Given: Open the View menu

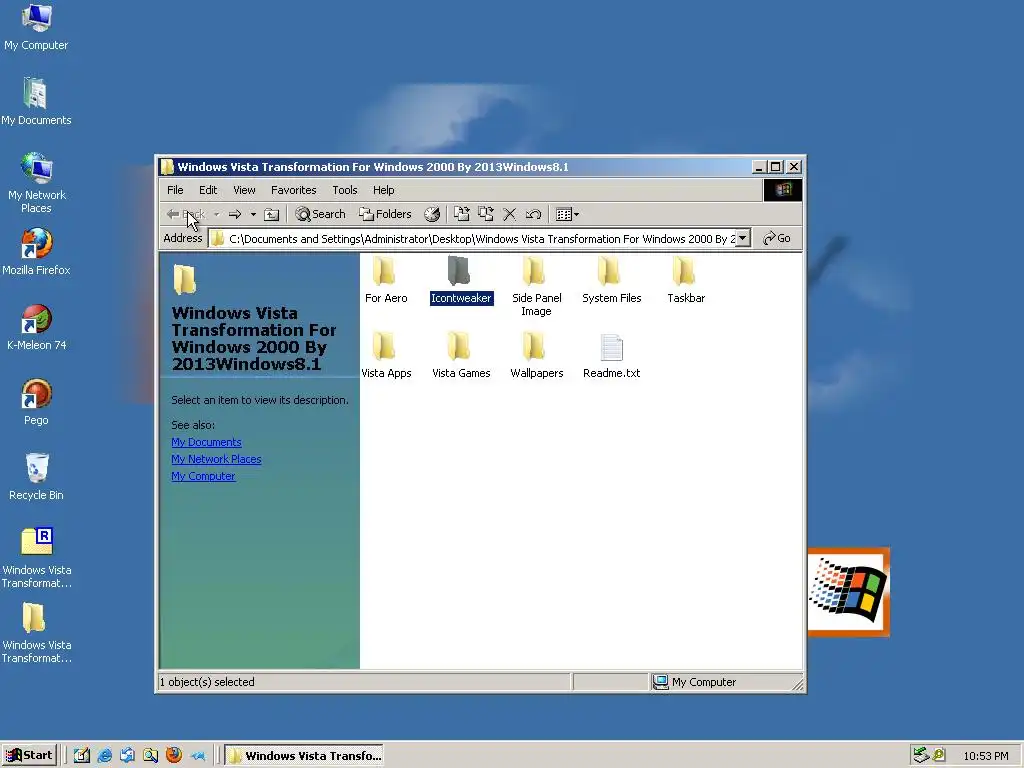Looking at the screenshot, I should point(244,190).
